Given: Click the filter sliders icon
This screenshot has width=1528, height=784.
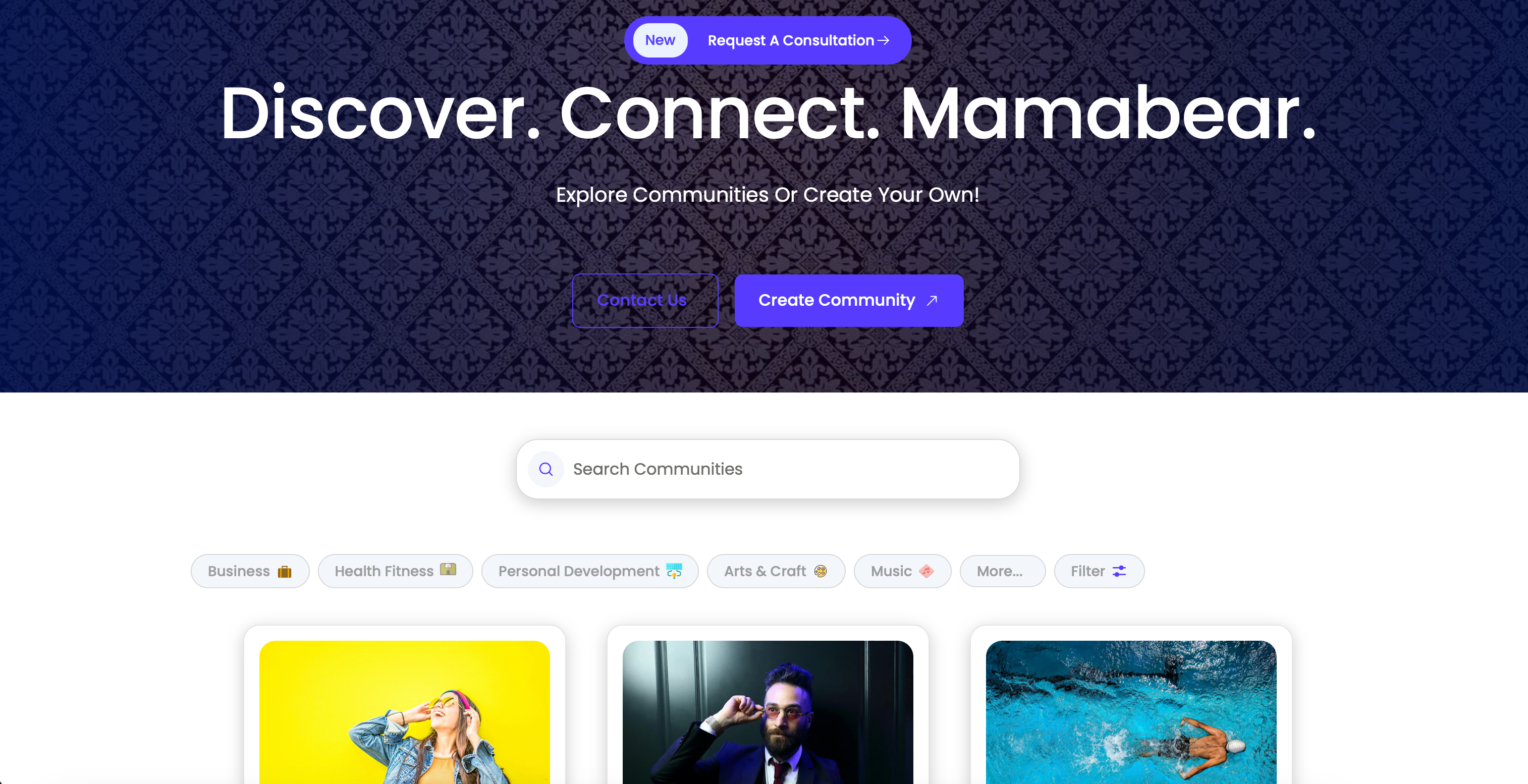Looking at the screenshot, I should [1119, 571].
